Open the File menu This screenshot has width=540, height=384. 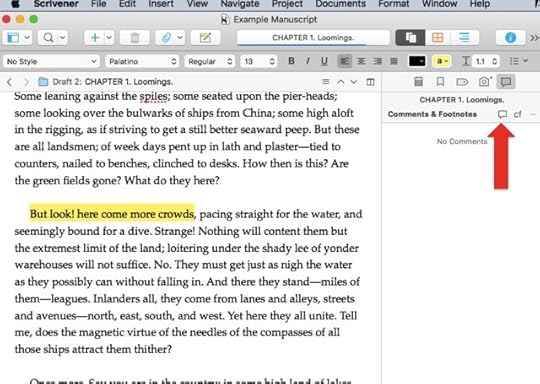point(98,4)
